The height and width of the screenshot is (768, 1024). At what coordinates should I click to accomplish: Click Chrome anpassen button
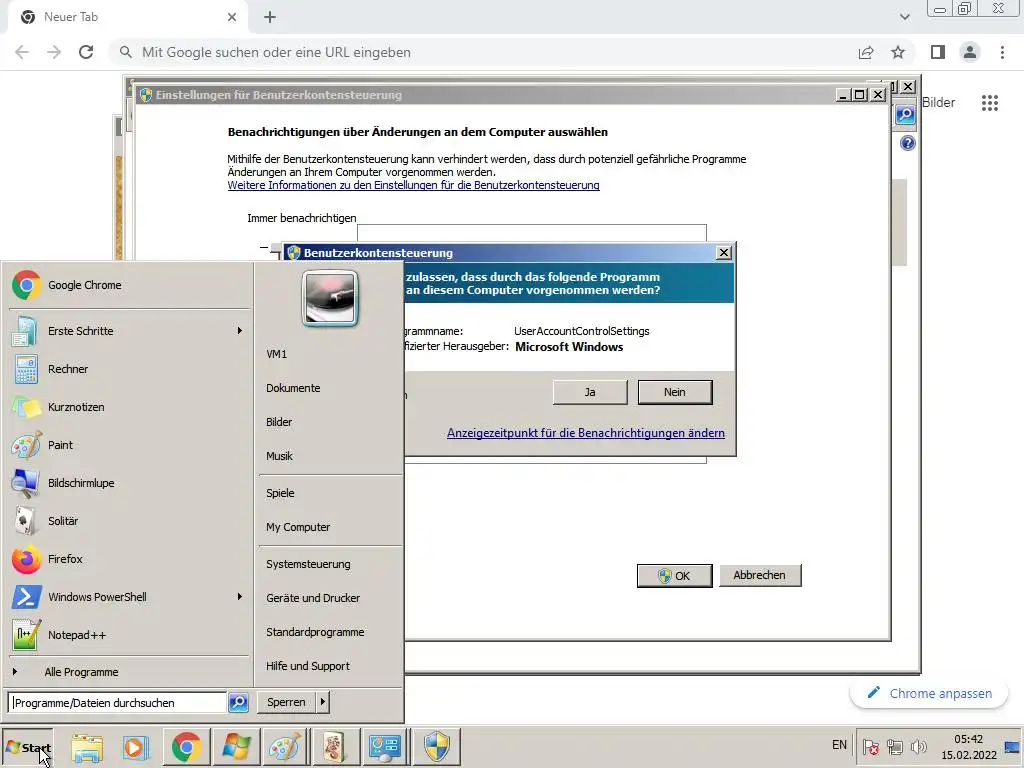click(929, 694)
